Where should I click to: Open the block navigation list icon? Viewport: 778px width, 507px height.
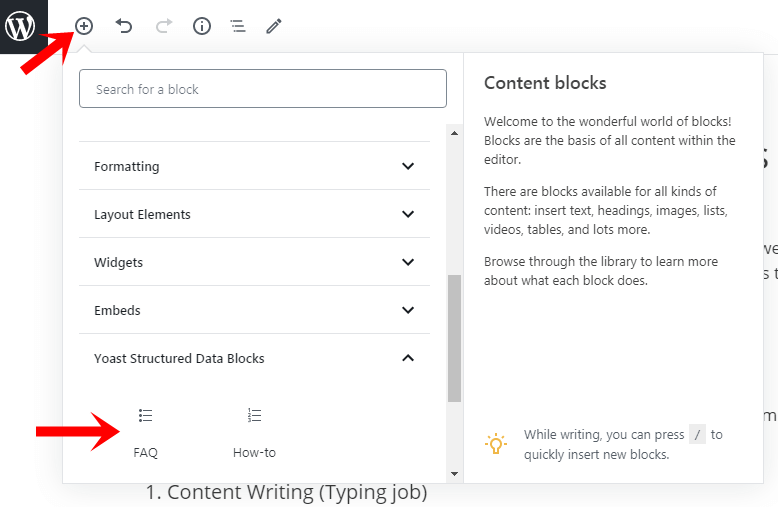(238, 27)
